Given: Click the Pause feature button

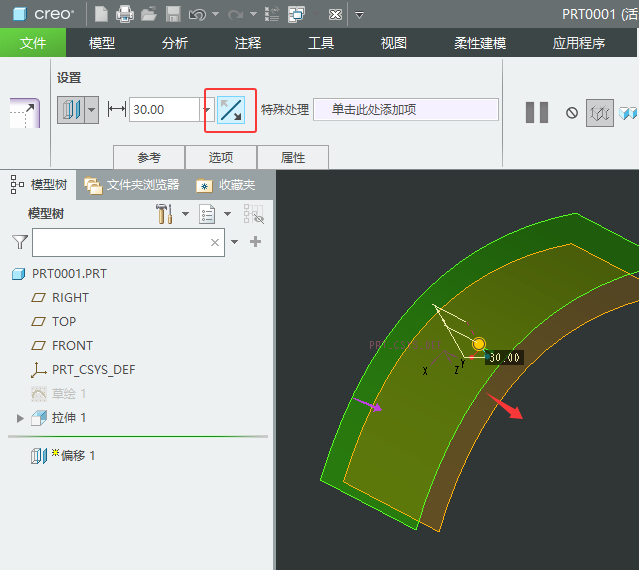Looking at the screenshot, I should (537, 112).
